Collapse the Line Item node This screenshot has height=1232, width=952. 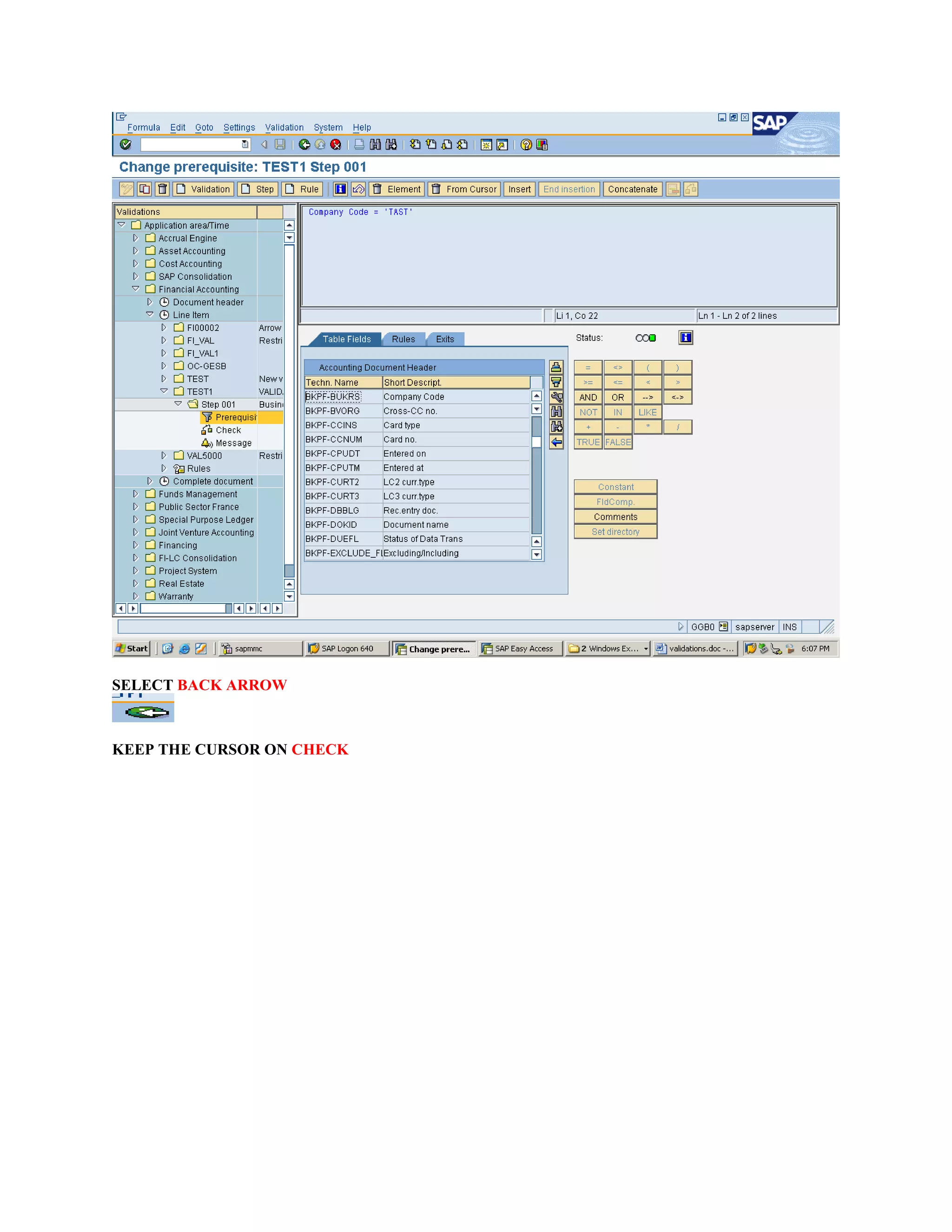point(150,315)
